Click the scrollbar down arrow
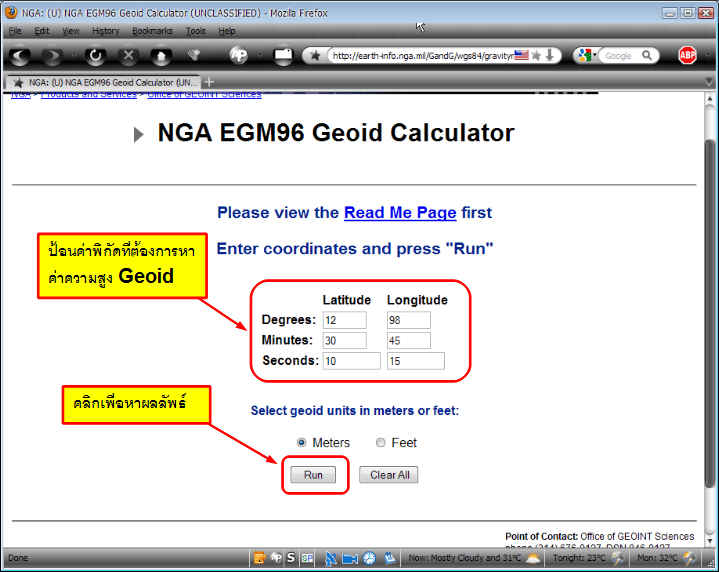 pyautogui.click(x=710, y=540)
